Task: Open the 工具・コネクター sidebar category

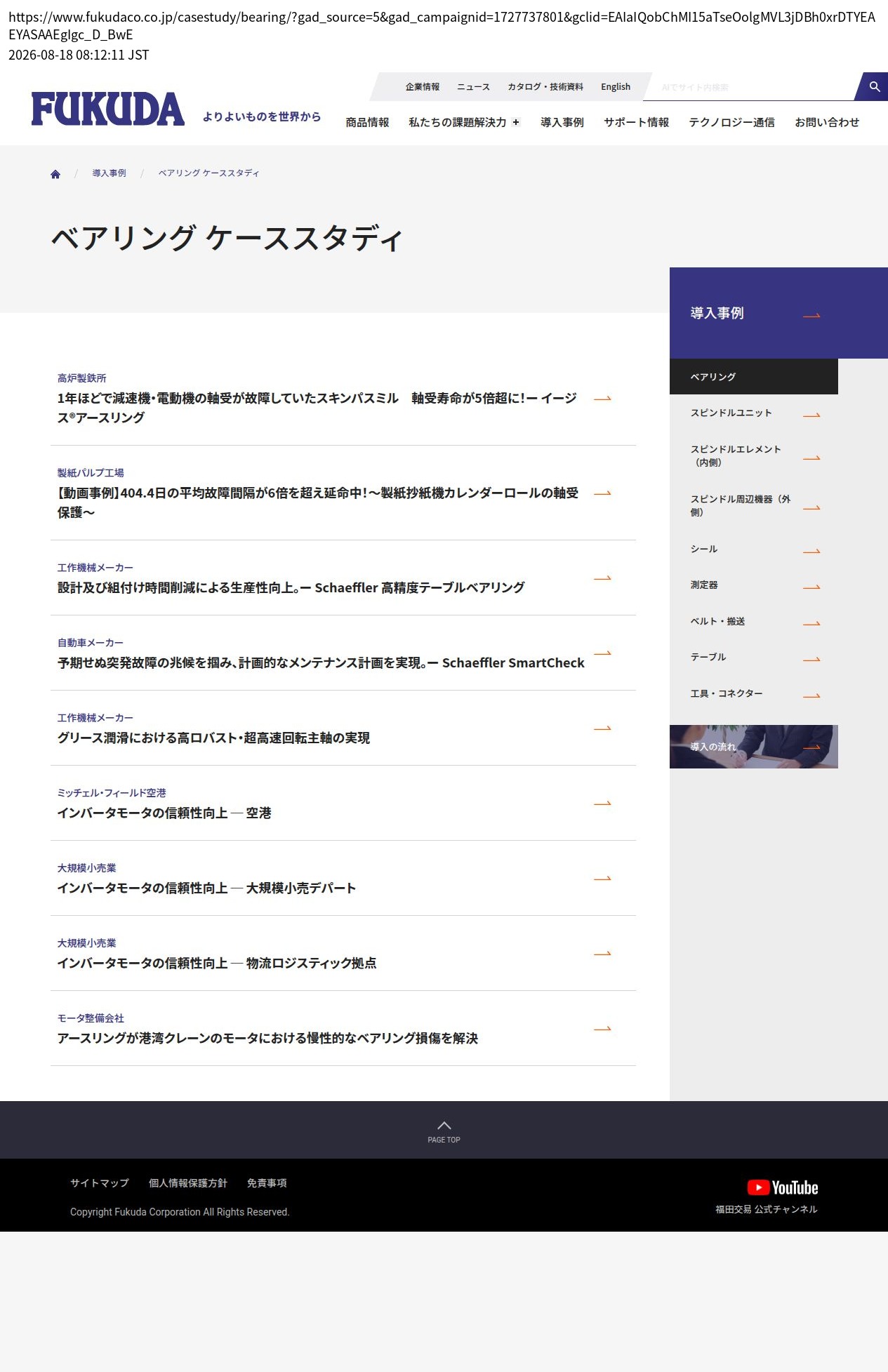Action: coord(727,693)
